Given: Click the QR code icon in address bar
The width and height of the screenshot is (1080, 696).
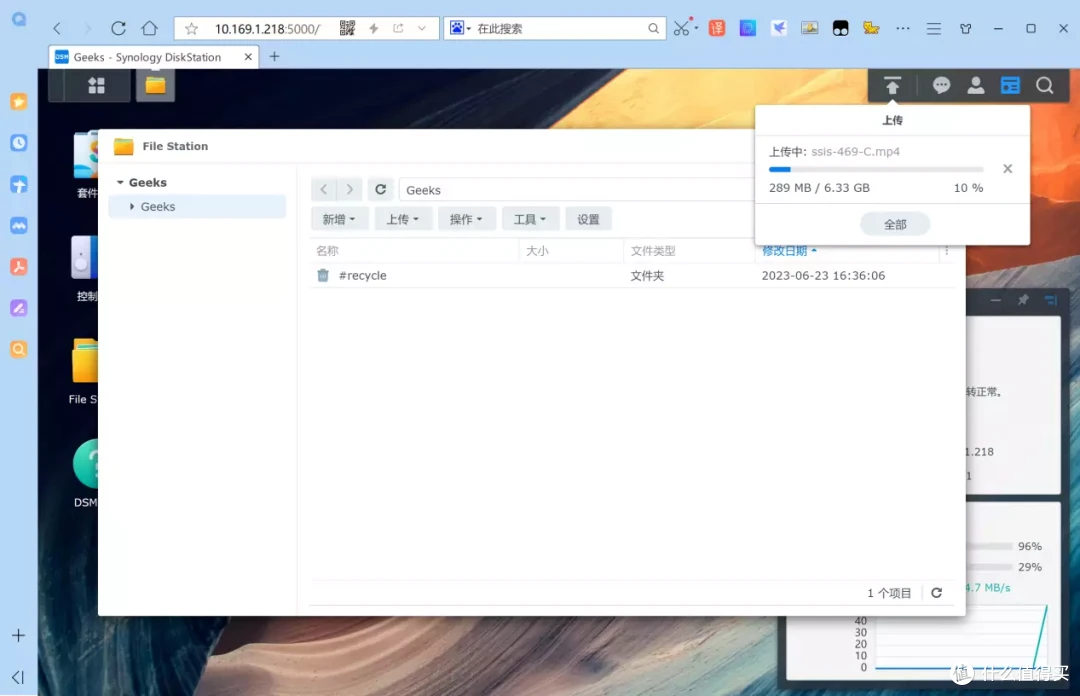Looking at the screenshot, I should coord(347,28).
